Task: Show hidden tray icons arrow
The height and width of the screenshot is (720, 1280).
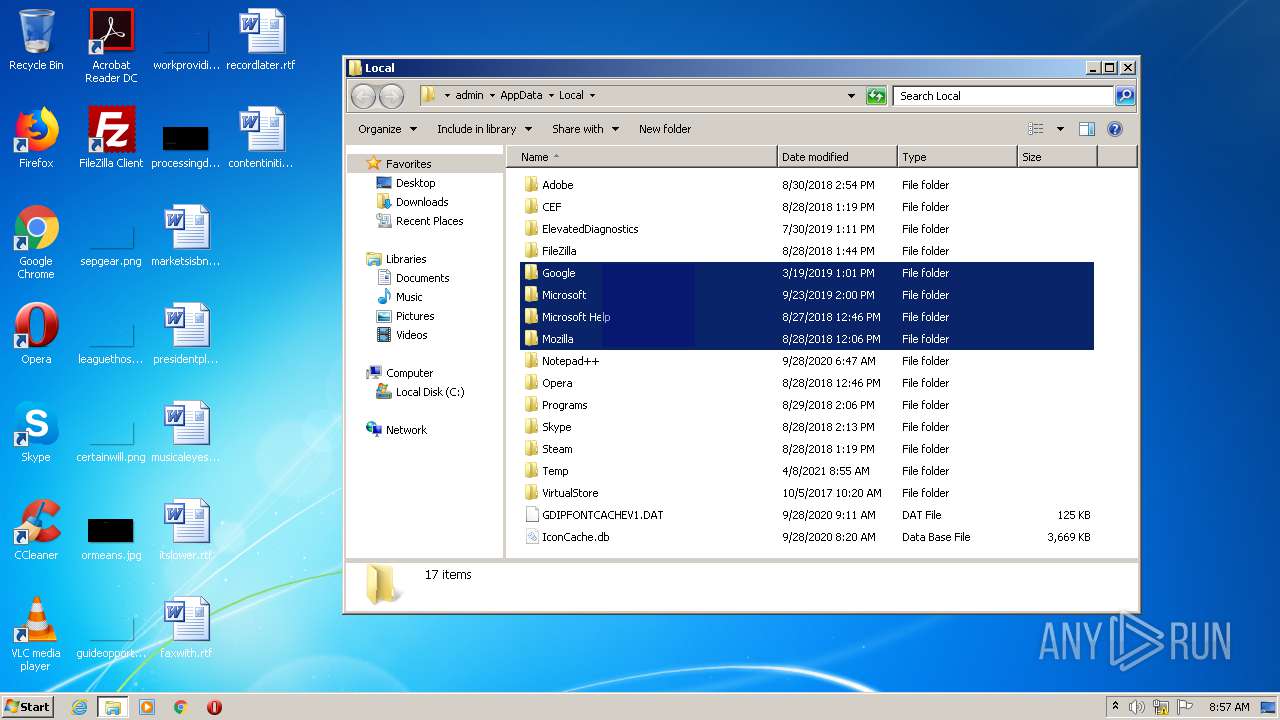Action: [x=1115, y=707]
